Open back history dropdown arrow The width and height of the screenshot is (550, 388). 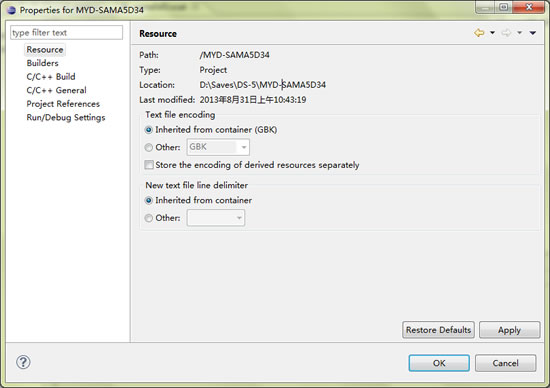492,33
